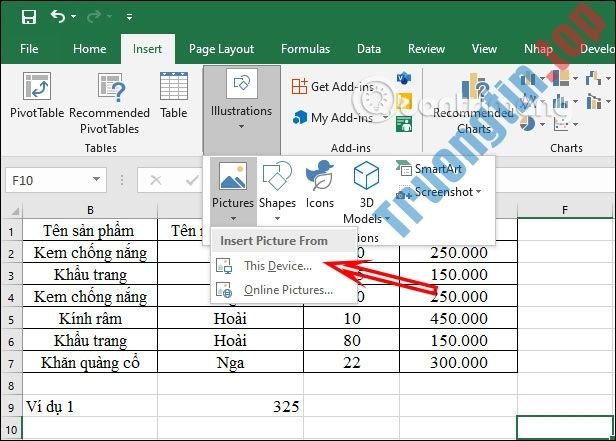Click Recommended PivotTables icon

point(111,87)
